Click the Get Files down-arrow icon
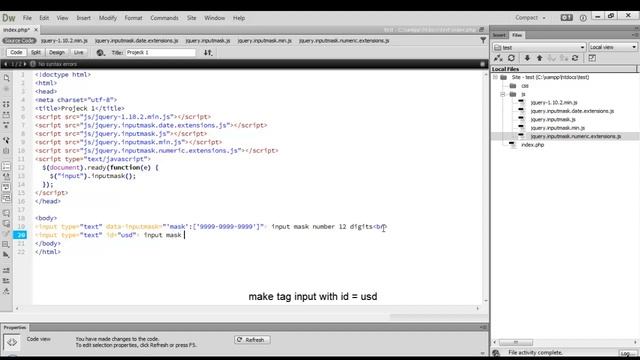This screenshot has width=640, height=360. 527,58
